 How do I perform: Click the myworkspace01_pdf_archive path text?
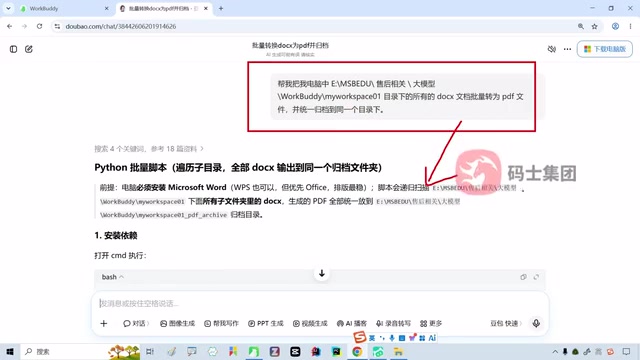coord(163,215)
